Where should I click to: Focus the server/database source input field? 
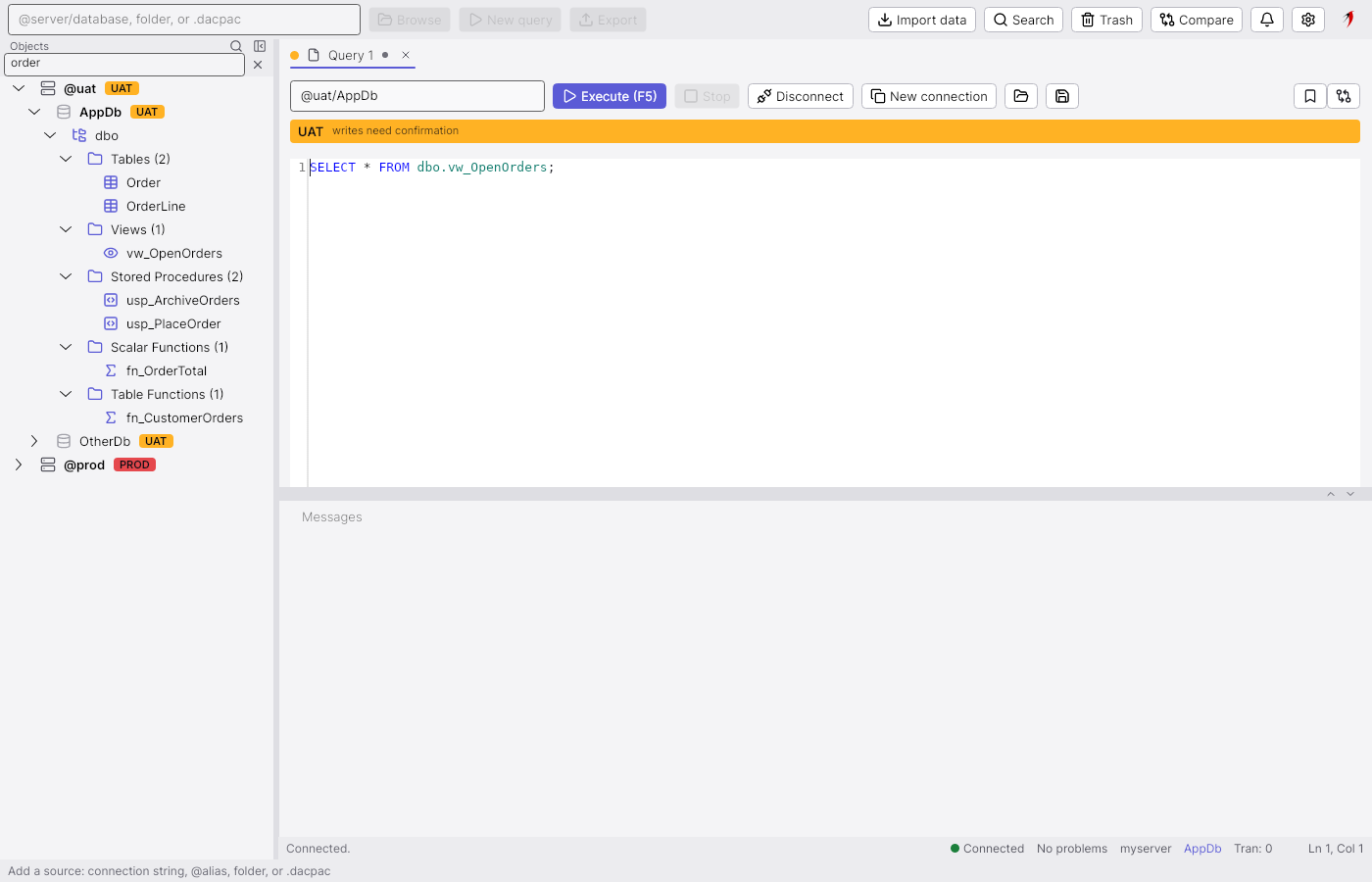click(x=184, y=20)
